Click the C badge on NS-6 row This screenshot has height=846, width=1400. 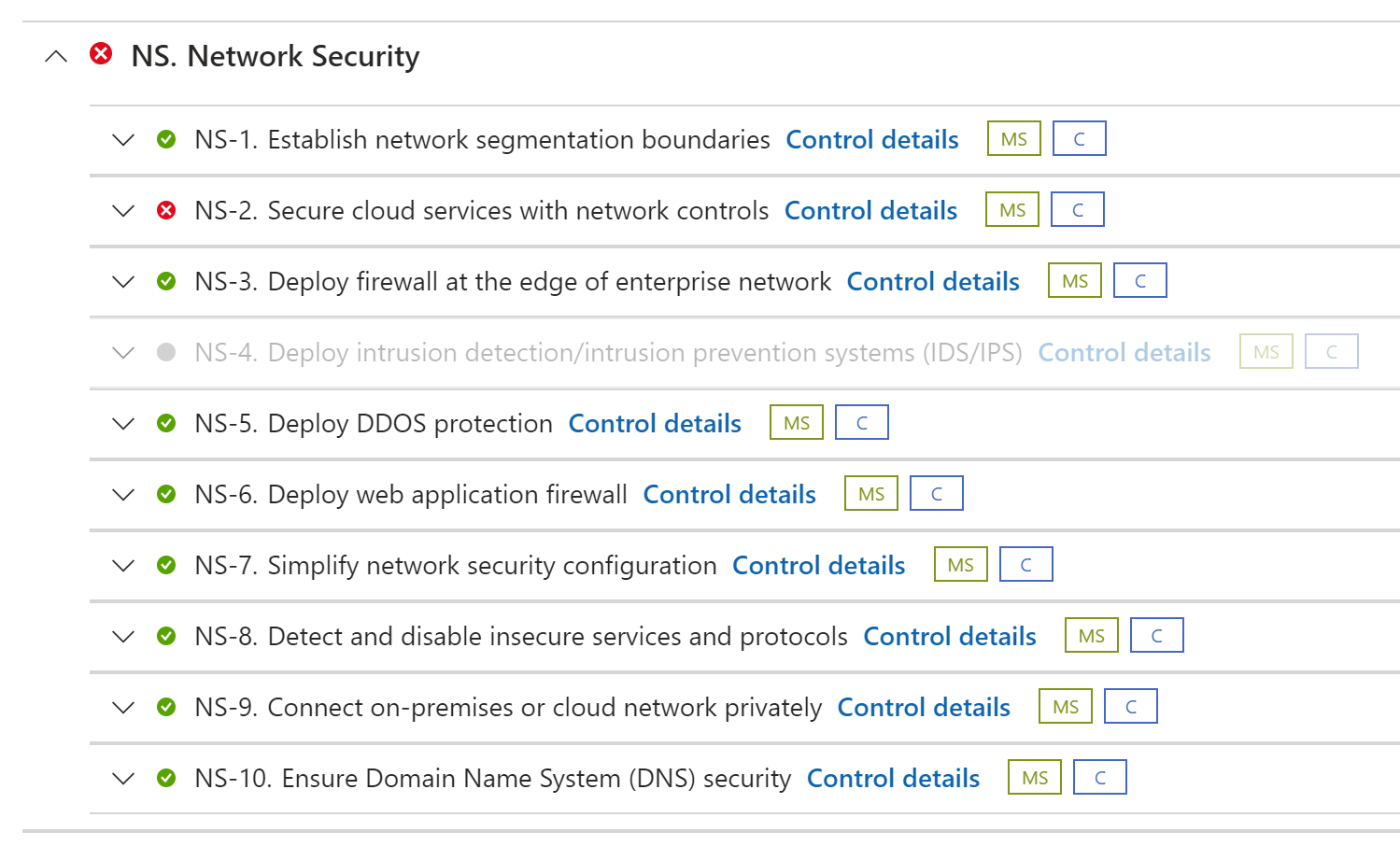tap(936, 494)
